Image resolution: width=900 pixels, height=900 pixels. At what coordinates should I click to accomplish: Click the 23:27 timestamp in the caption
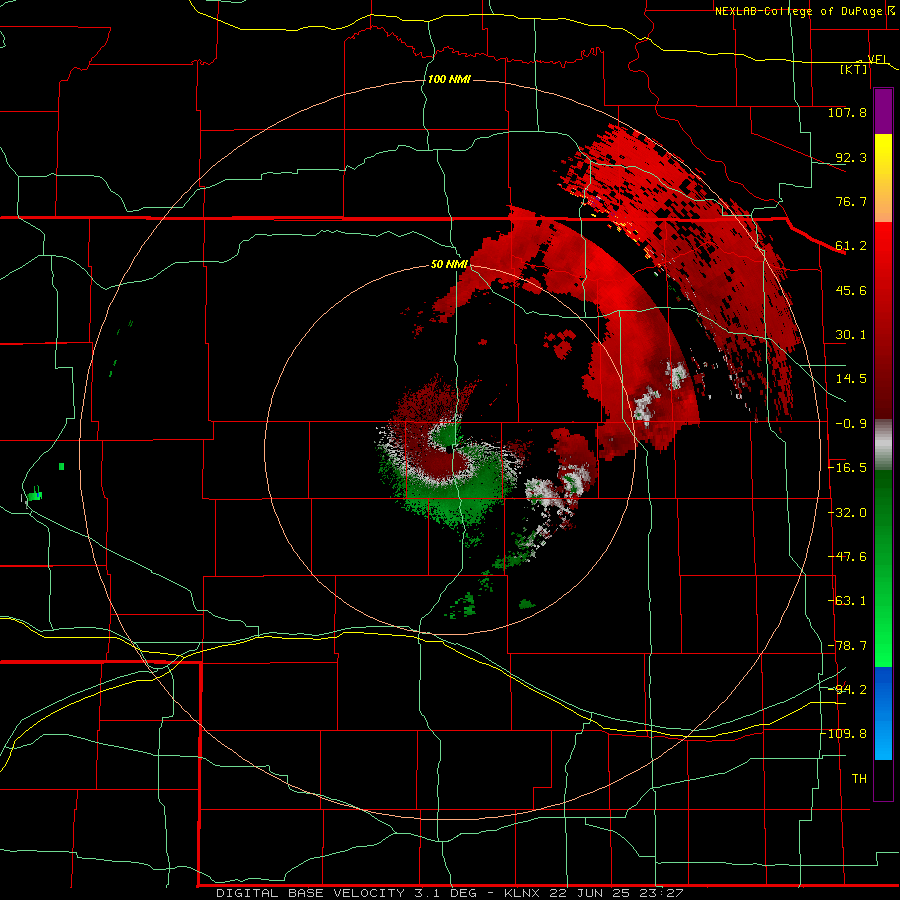(x=664, y=893)
